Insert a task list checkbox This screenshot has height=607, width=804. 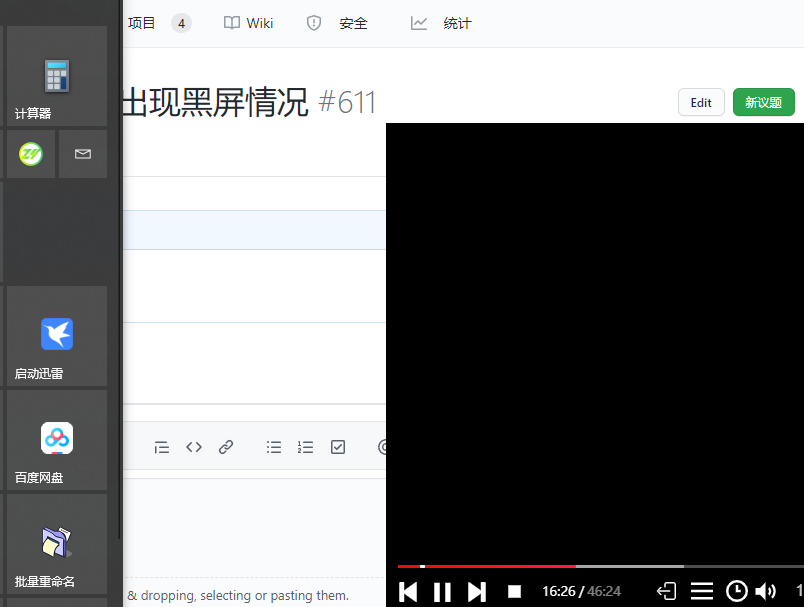click(338, 447)
